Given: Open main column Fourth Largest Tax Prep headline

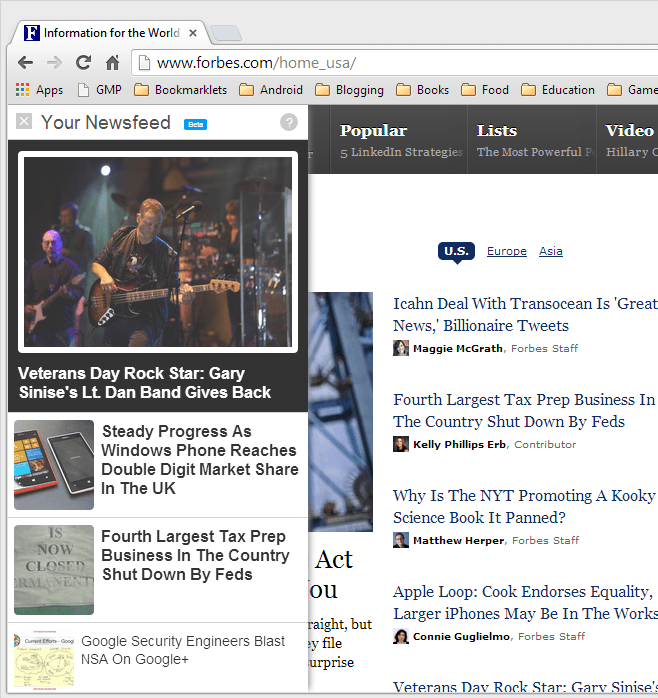Looking at the screenshot, I should [524, 410].
